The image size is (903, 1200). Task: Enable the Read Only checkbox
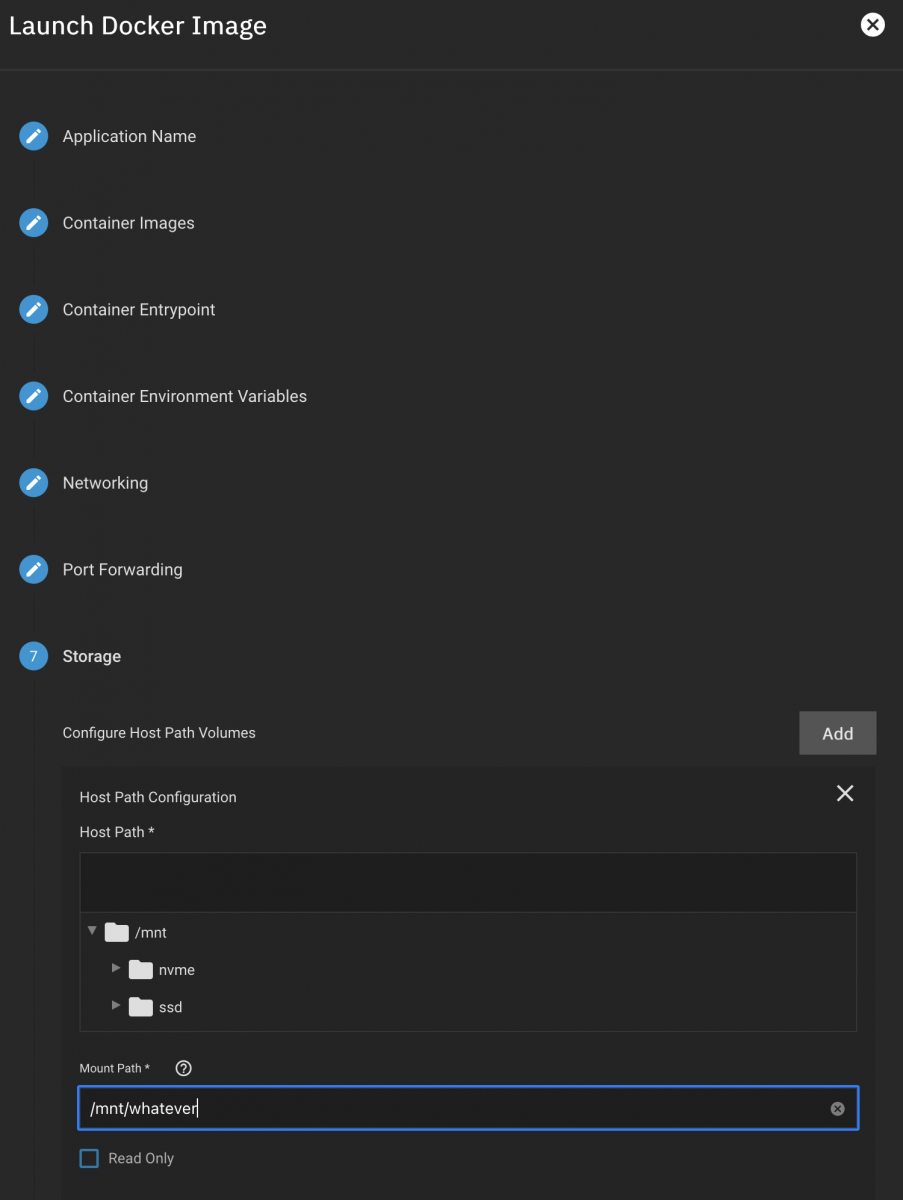click(89, 1158)
